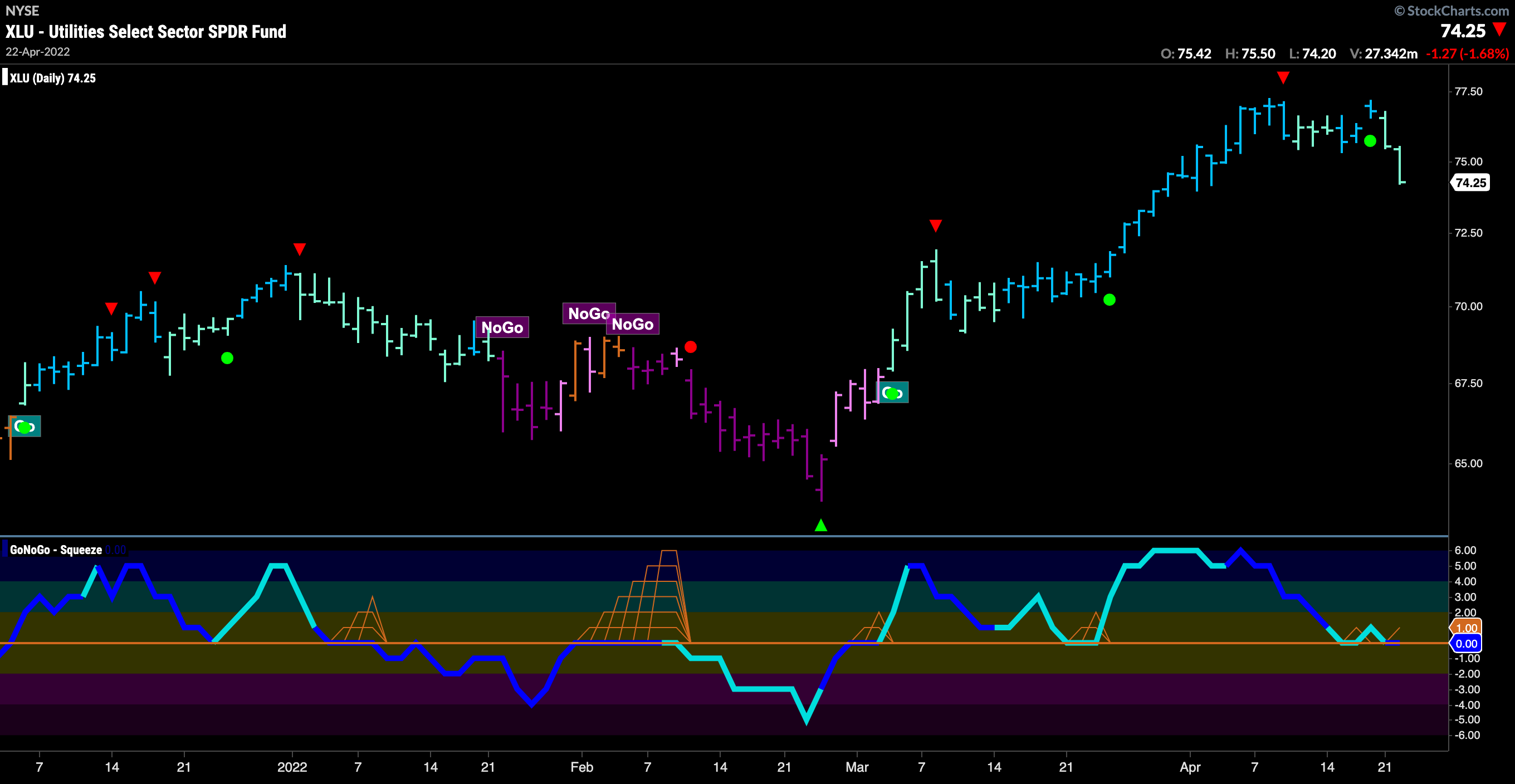This screenshot has width=1515, height=784.
Task: Click the H: 75.50 high value
Action: (x=1250, y=53)
